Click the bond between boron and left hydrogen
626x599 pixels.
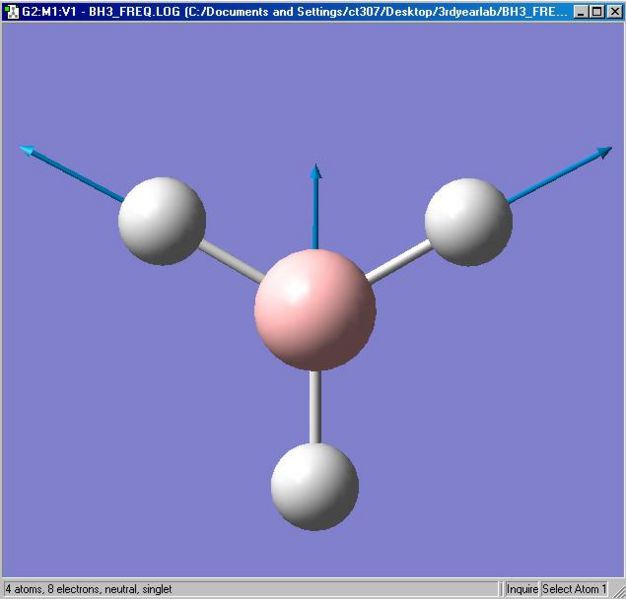point(231,261)
